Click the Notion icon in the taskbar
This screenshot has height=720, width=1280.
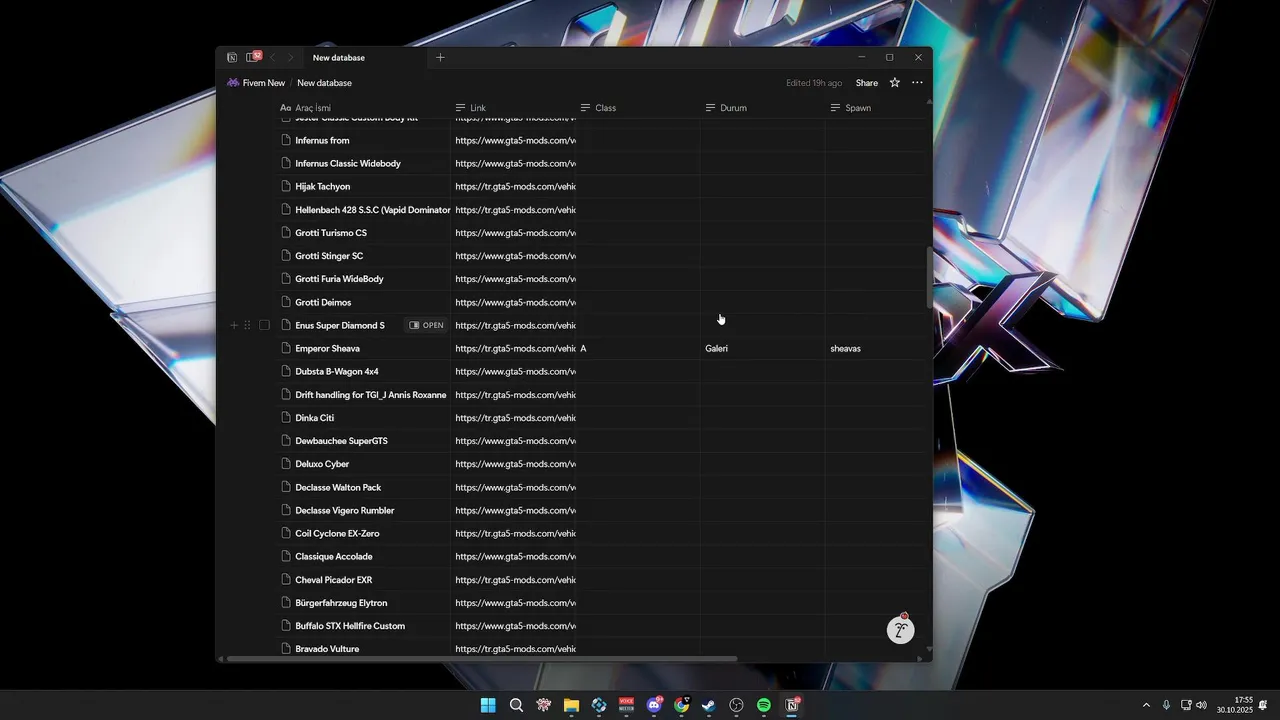(791, 705)
